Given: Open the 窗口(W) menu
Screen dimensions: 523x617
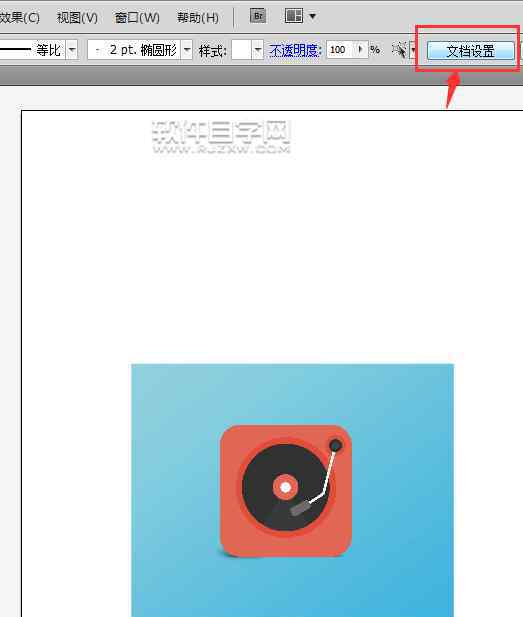Looking at the screenshot, I should (137, 18).
